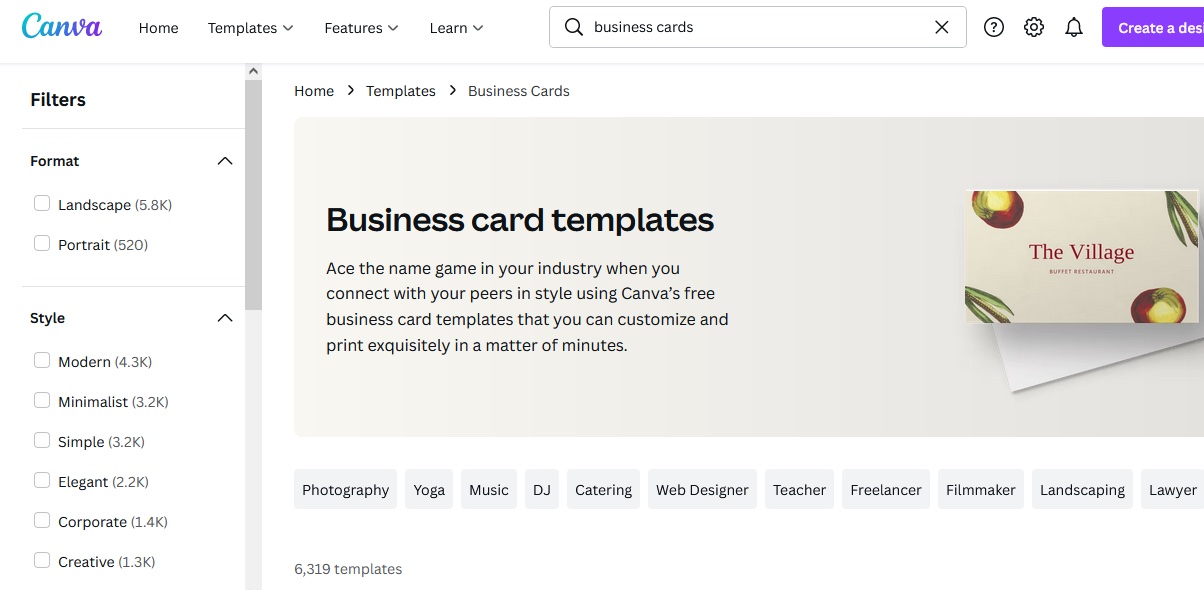Image resolution: width=1204 pixels, height=590 pixels.
Task: Collapse the Style filter section
Action: click(225, 317)
